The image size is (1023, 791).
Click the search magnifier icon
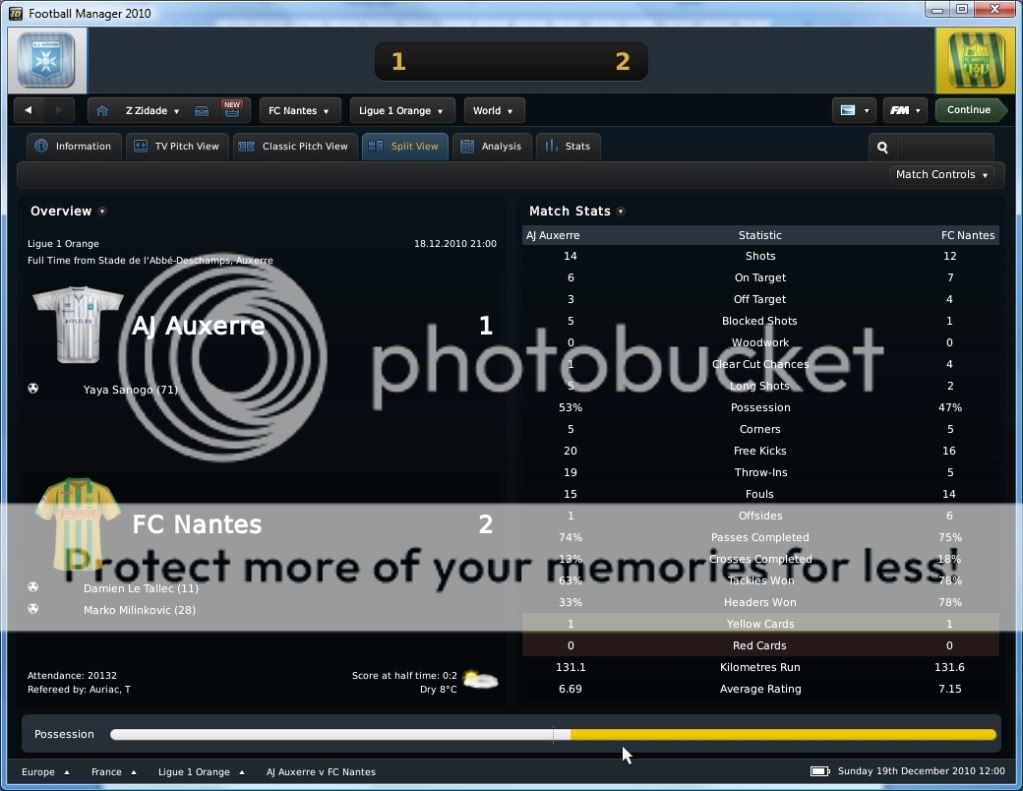883,147
